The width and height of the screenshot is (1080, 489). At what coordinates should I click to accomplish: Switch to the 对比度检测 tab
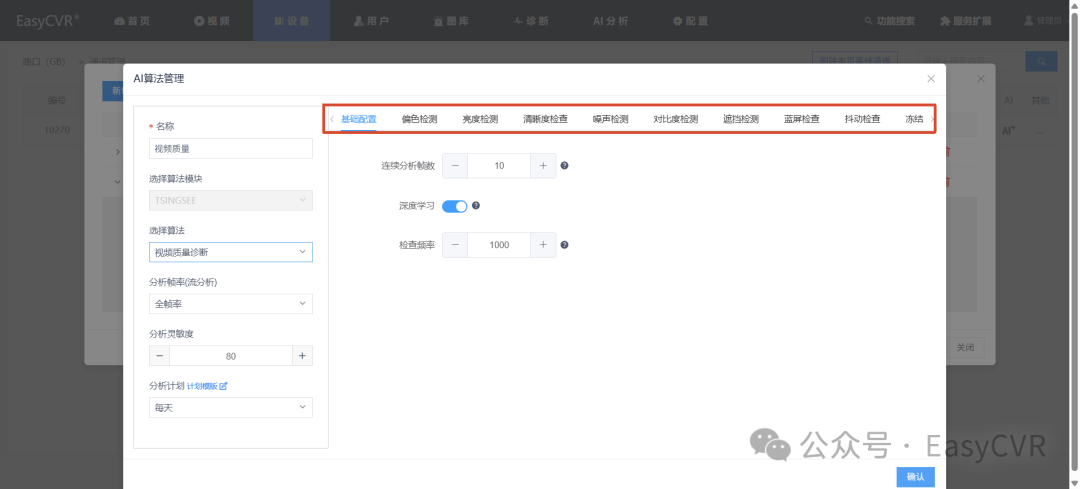click(x=676, y=118)
